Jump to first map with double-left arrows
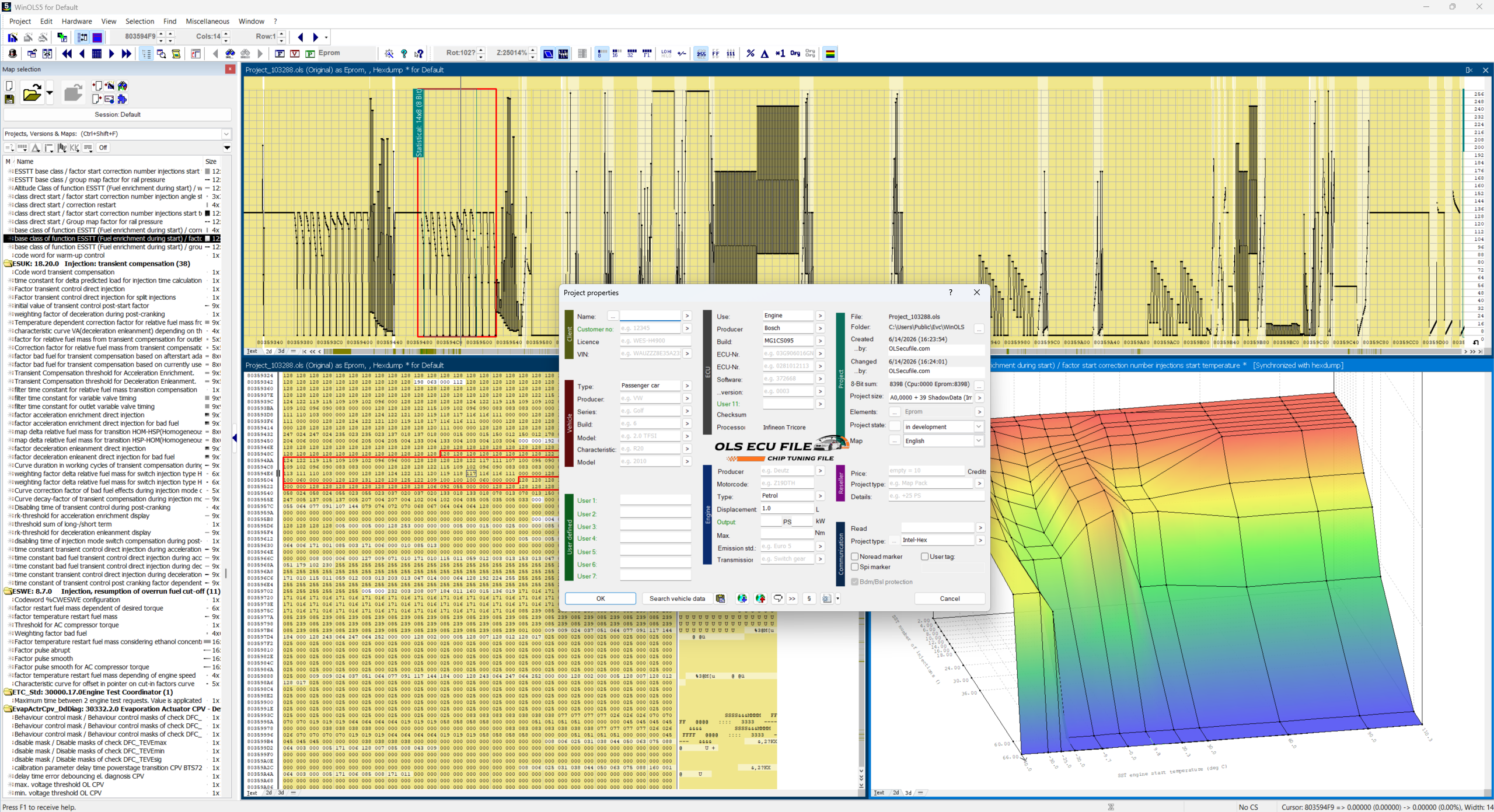Viewport: 1494px width, 812px height. [67, 54]
